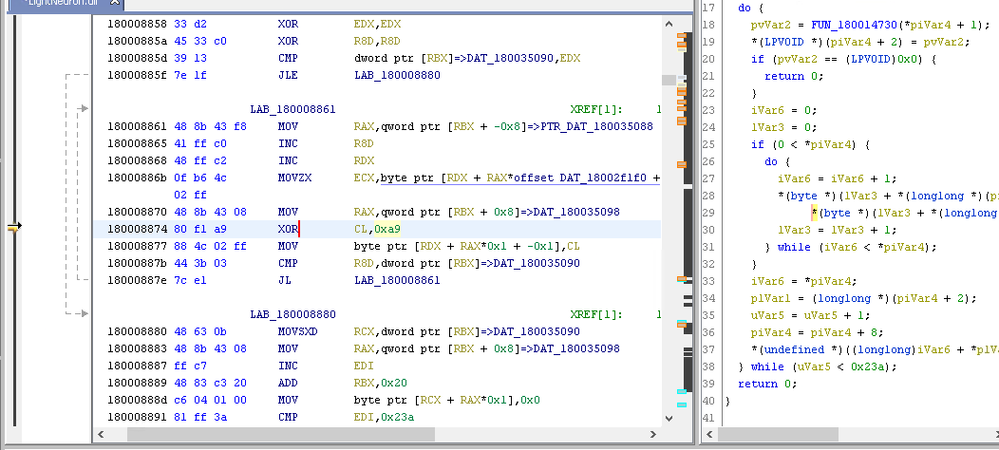
Task: Click the JL target operand LAB_180008861
Action: (x=397, y=280)
